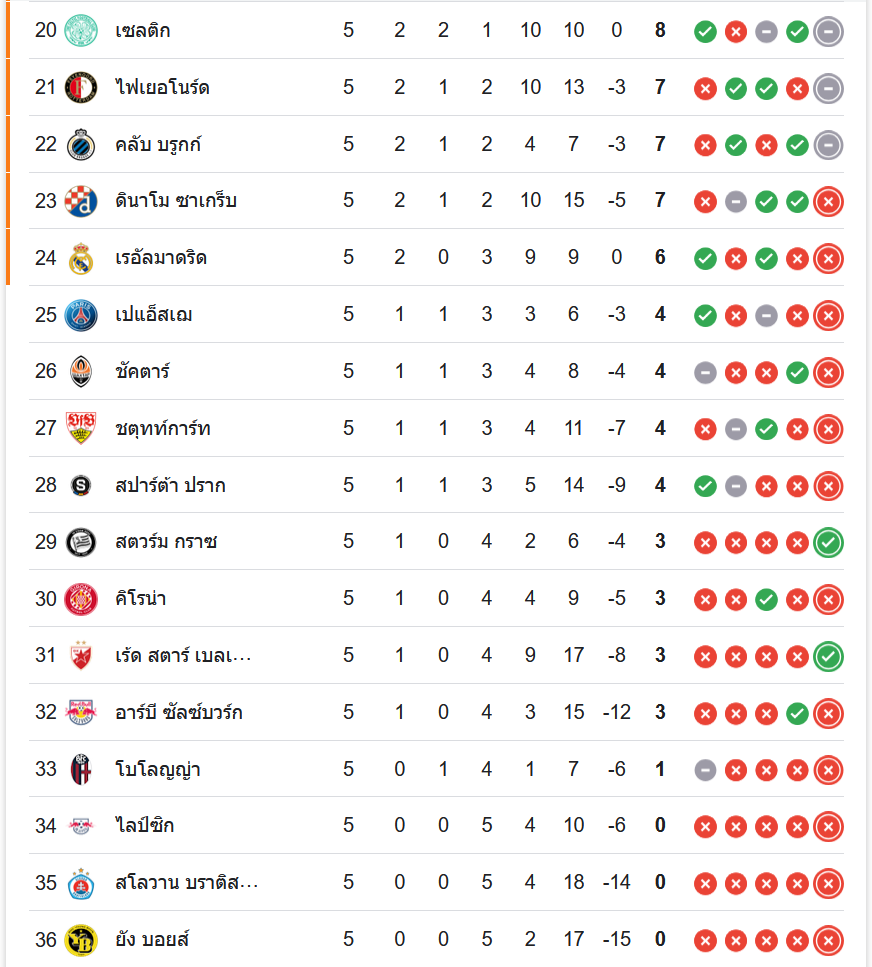The image size is (872, 967).
Task: Click Red Star Belgrade's circled green win icon
Action: 828,656
